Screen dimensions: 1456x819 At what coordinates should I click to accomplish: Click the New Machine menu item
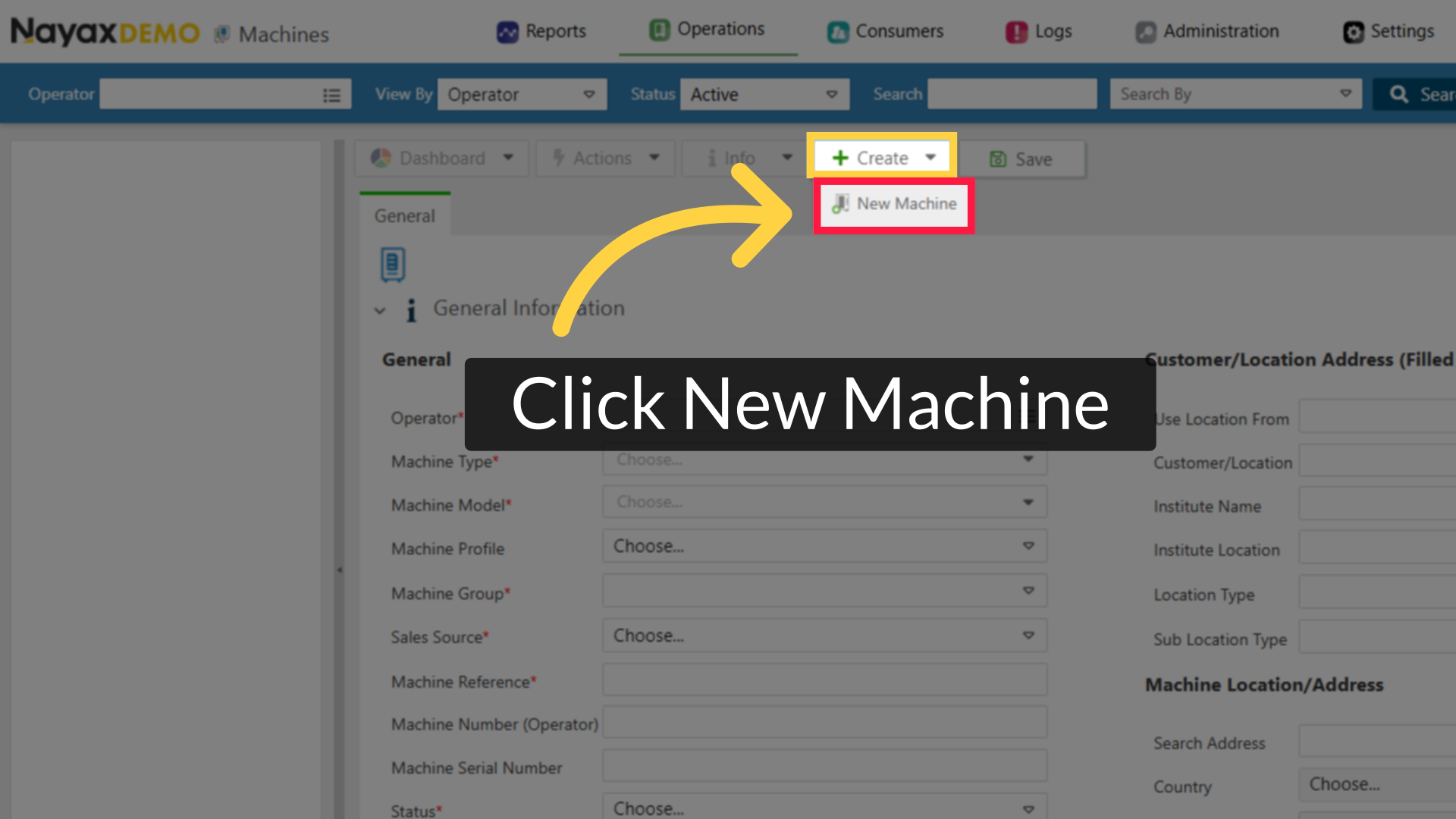coord(895,204)
